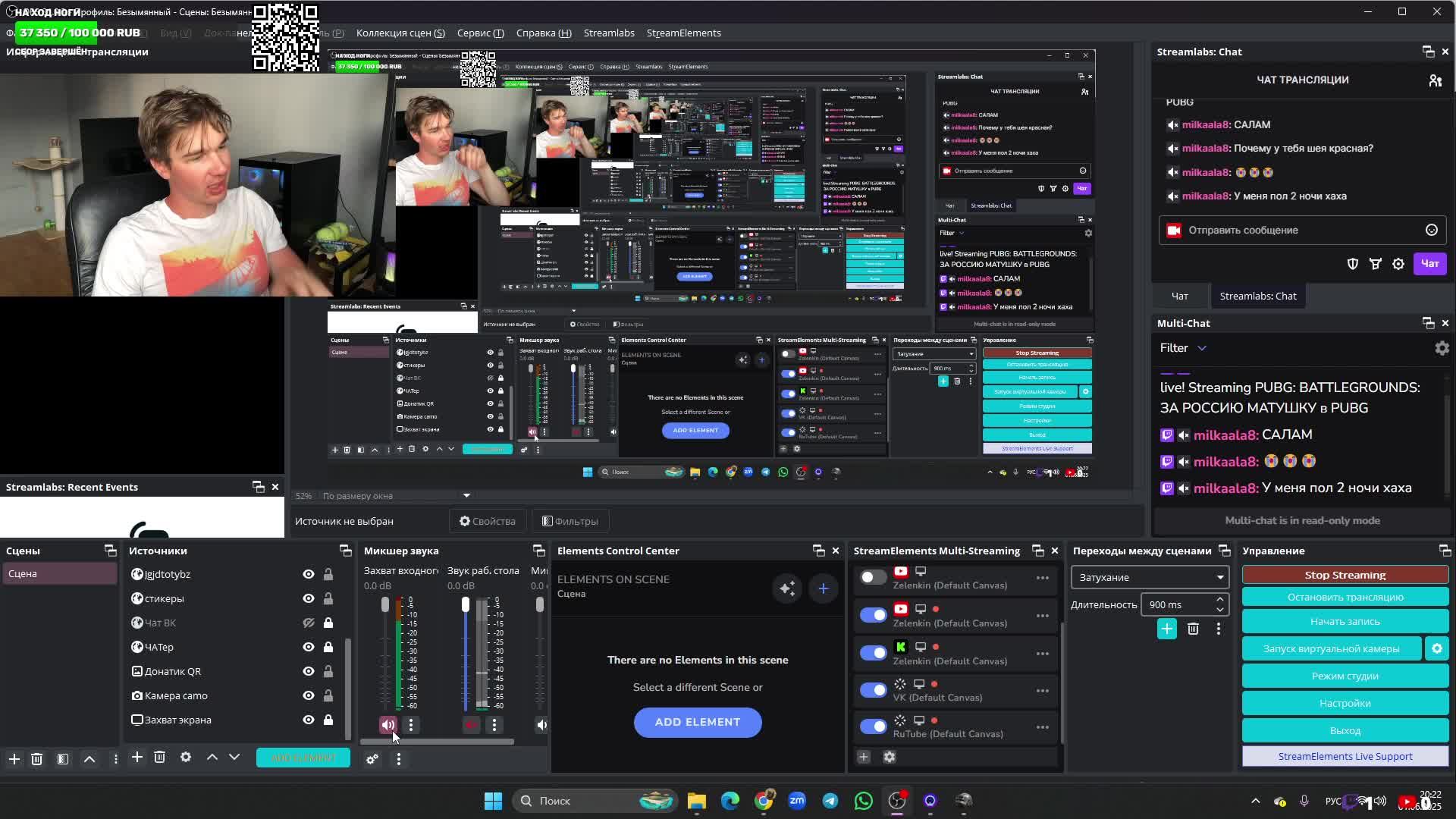Open Сервис menu
The image size is (1456, 819).
coord(480,33)
